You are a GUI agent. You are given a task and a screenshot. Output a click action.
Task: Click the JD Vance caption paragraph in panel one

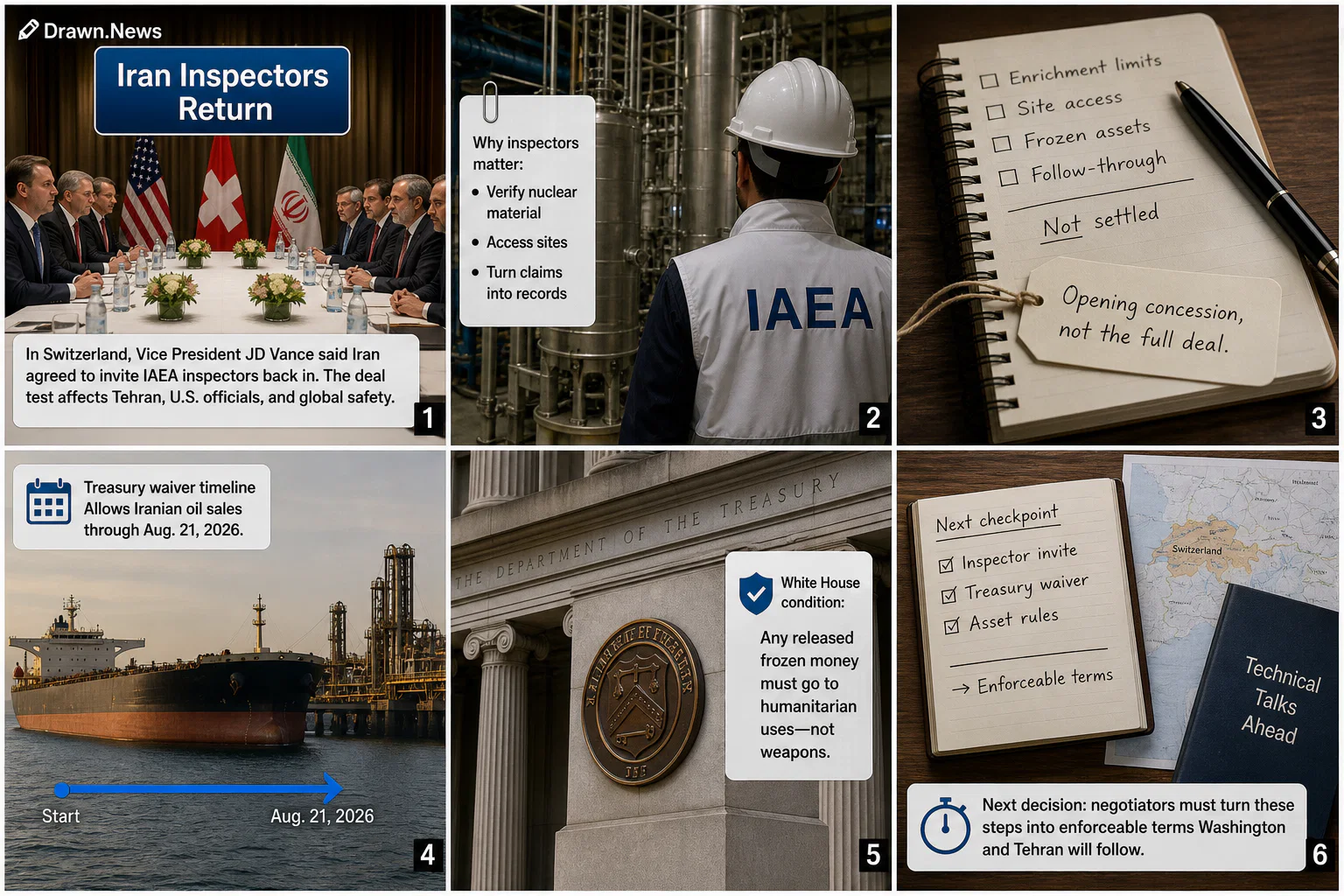(210, 375)
